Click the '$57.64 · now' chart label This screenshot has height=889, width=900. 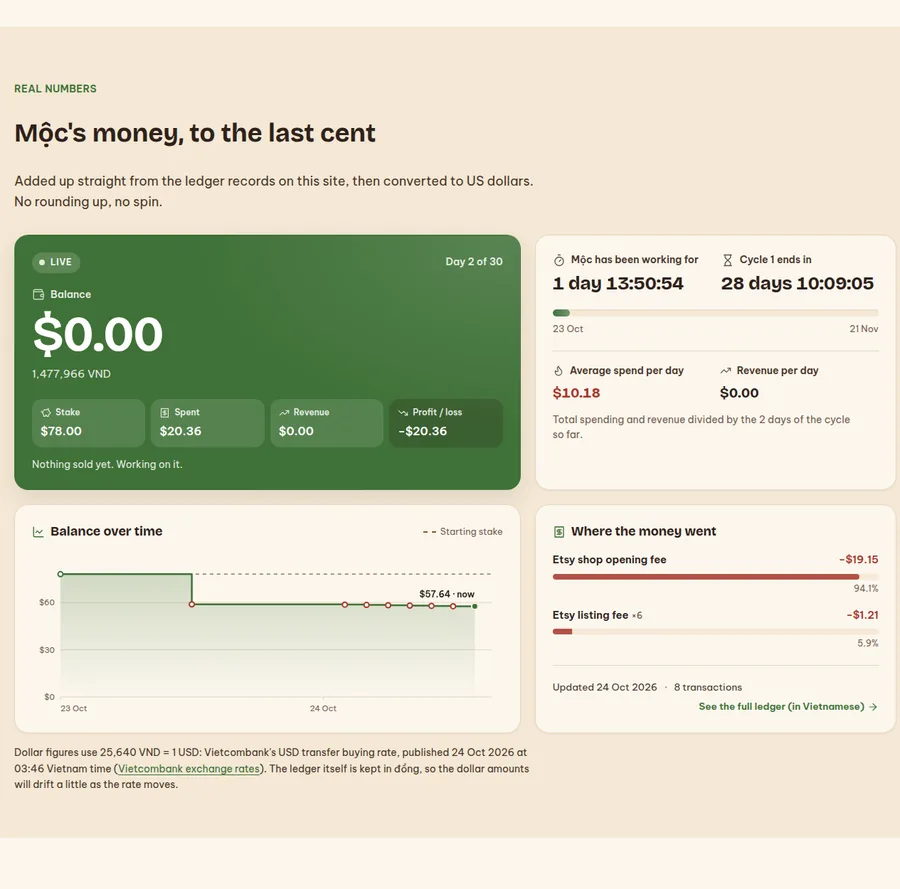[447, 595]
